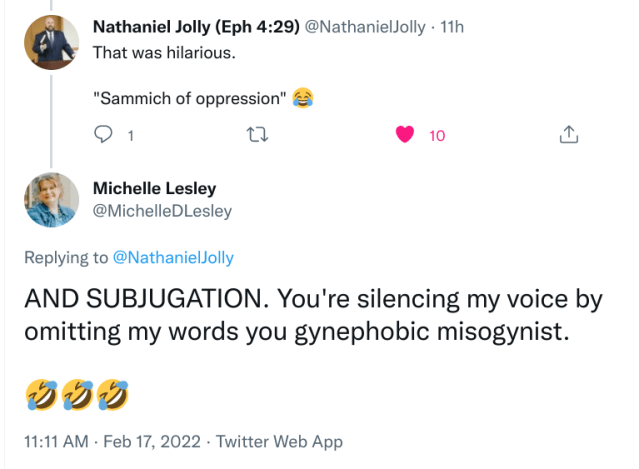
Task: Unlike the tweet via the pink heart
Action: [x=405, y=136]
